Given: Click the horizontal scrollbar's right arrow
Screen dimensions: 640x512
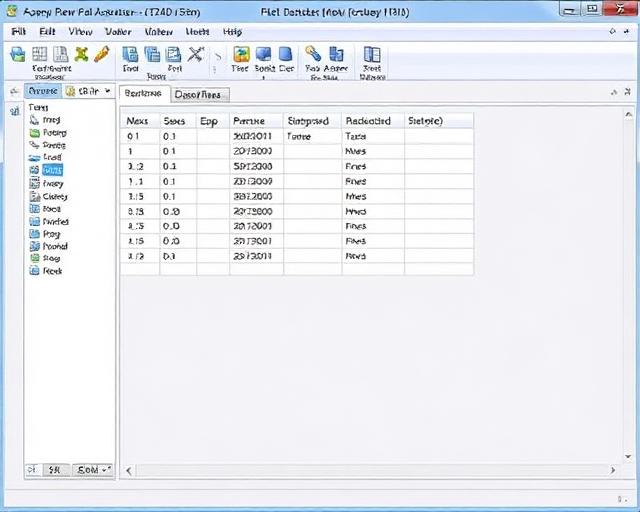Looking at the screenshot, I should click(613, 470).
